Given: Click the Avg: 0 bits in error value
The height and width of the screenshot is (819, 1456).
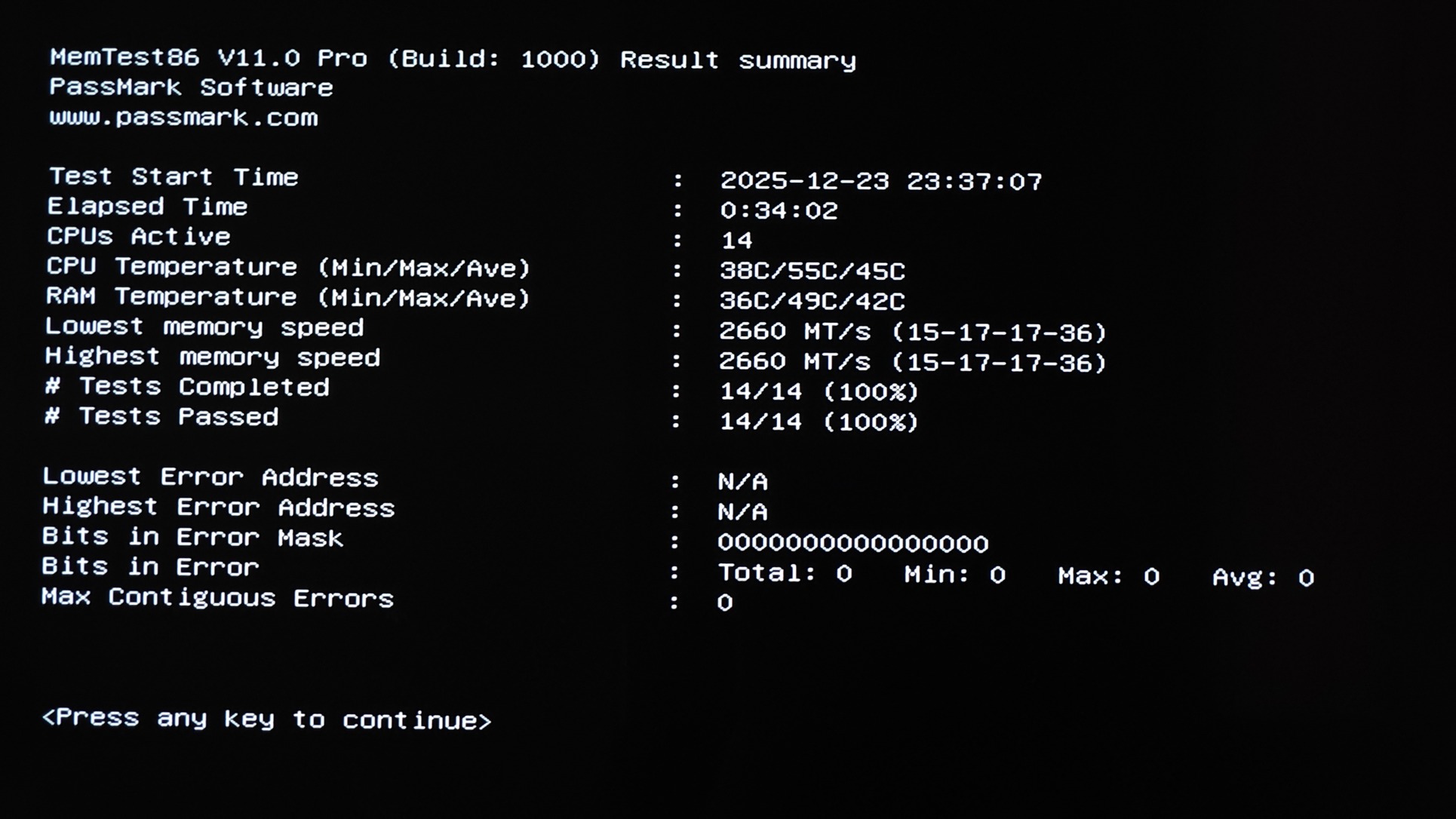Looking at the screenshot, I should (x=1263, y=577).
